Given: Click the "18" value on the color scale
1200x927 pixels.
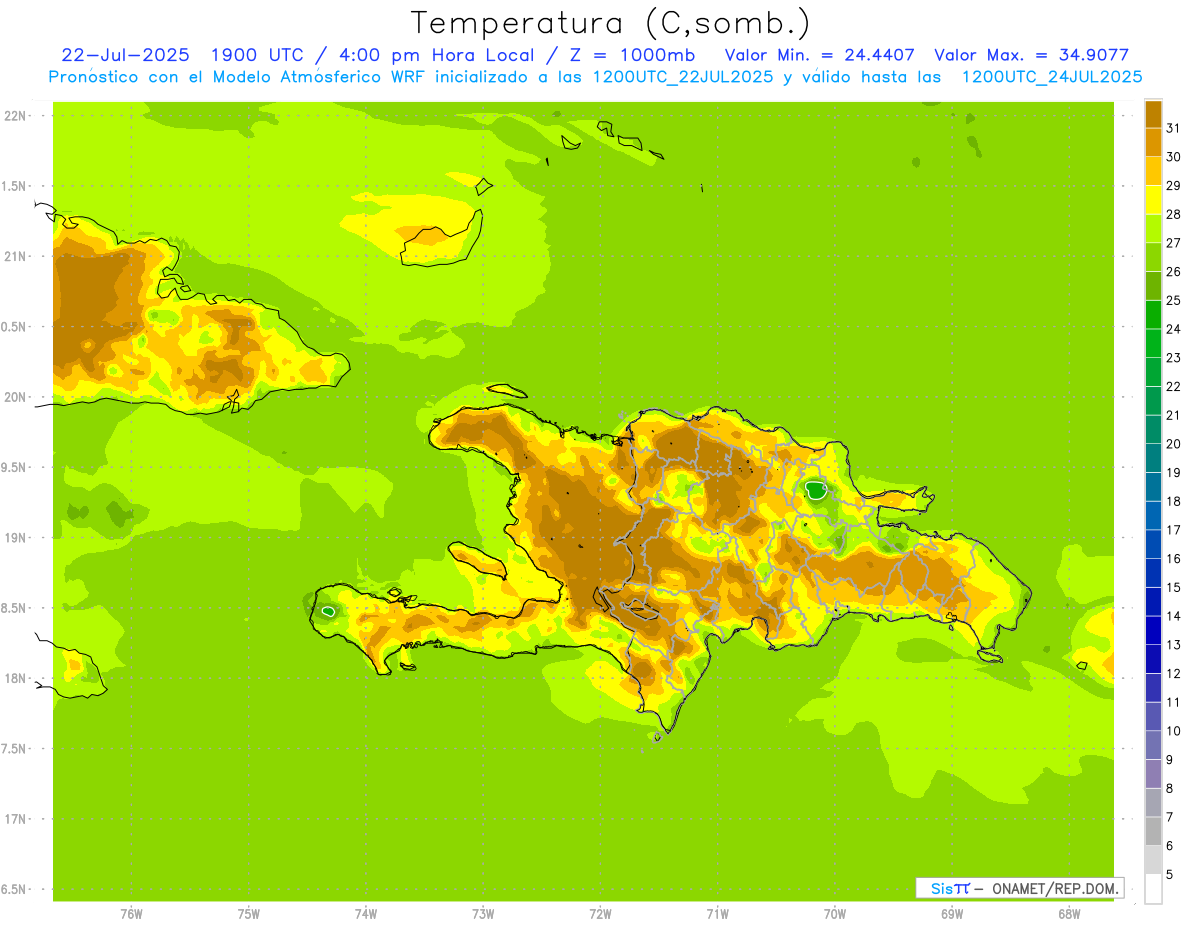Looking at the screenshot, I should pyautogui.click(x=1174, y=501).
